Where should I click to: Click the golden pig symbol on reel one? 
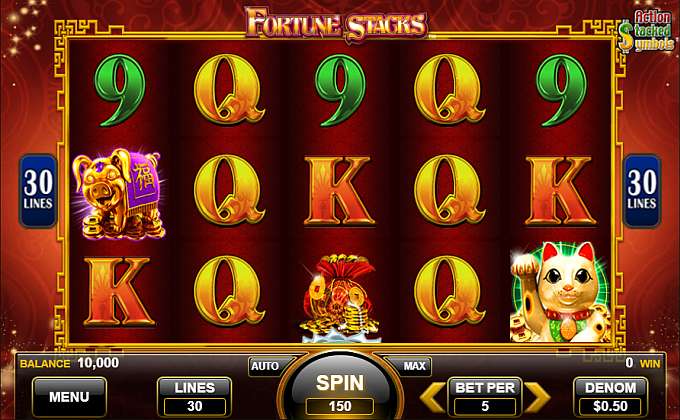(119, 194)
